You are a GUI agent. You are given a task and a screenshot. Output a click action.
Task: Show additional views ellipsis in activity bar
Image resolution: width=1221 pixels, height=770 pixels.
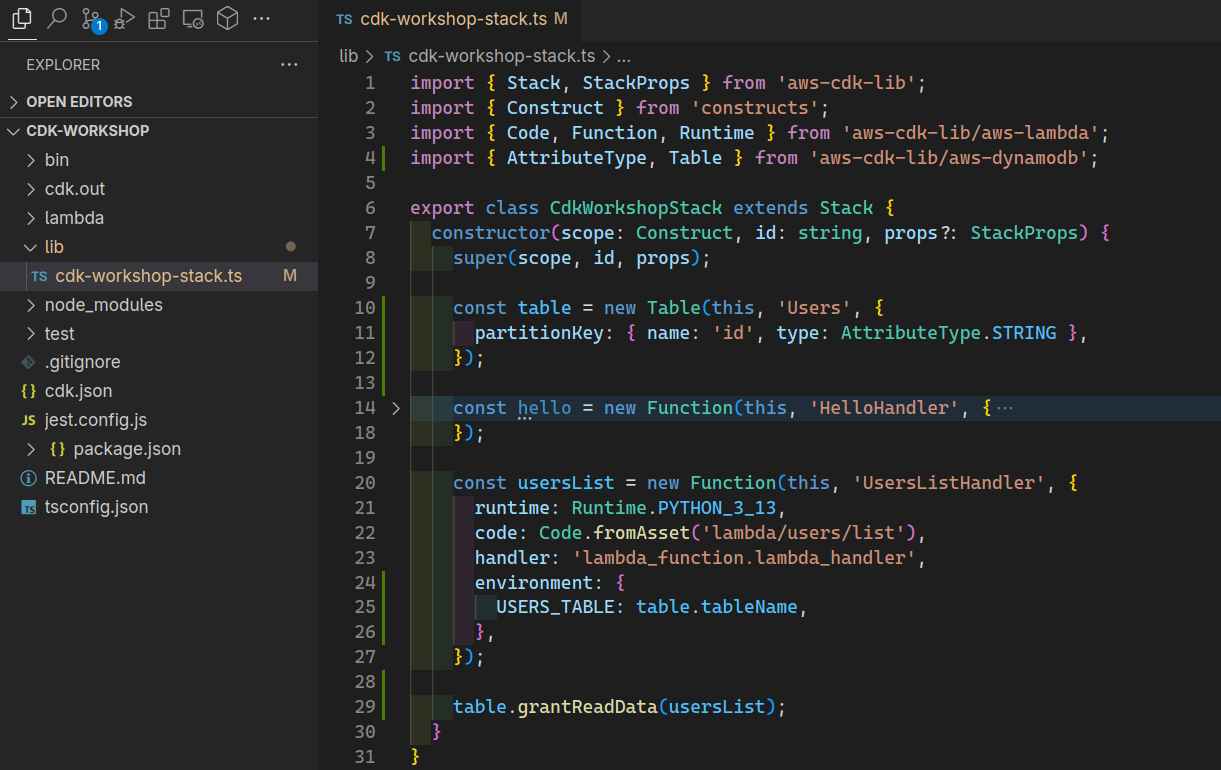261,18
